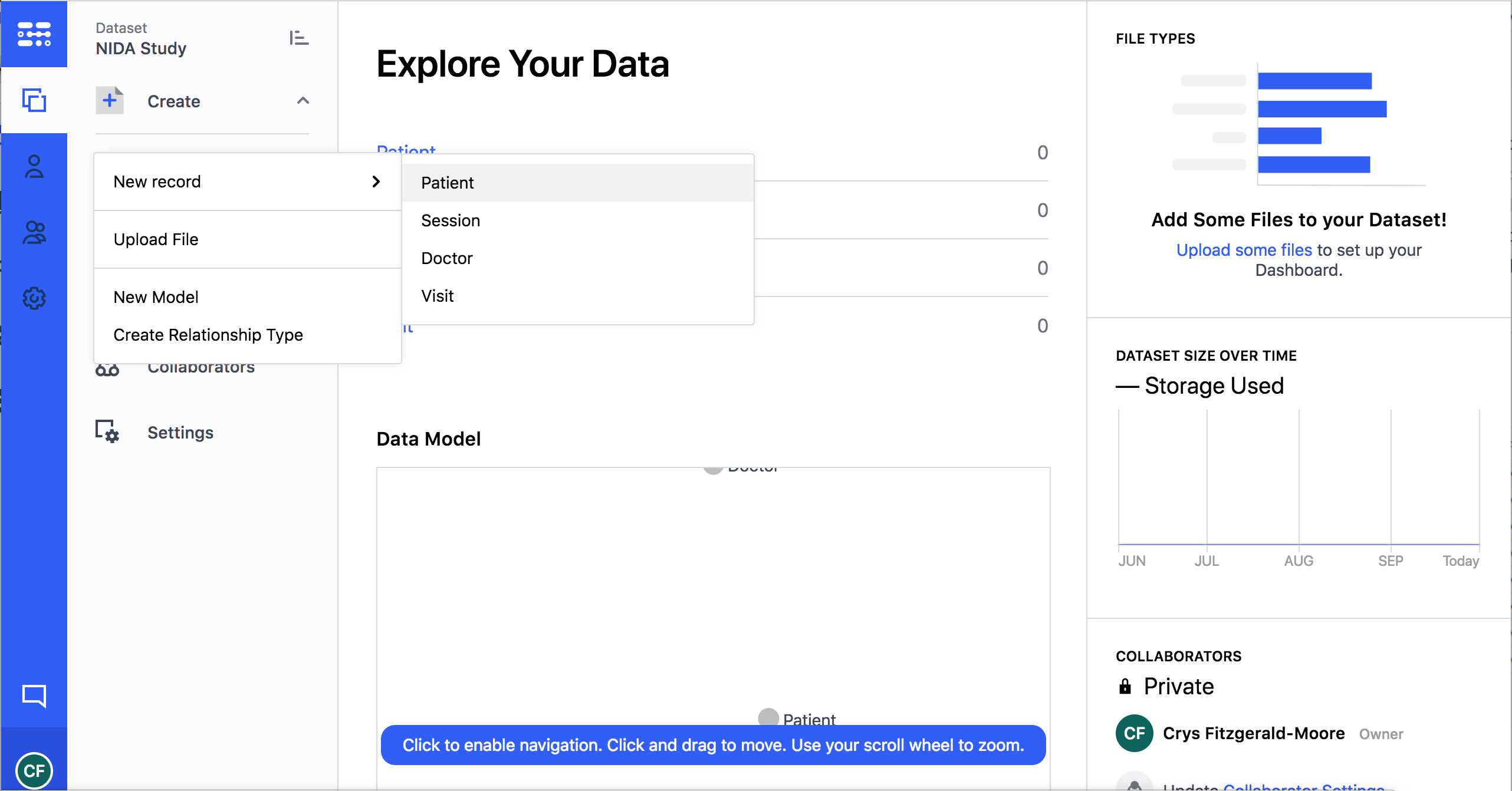Expand the New record submenu arrow
Image resolution: width=1512 pixels, height=791 pixels.
(375, 182)
